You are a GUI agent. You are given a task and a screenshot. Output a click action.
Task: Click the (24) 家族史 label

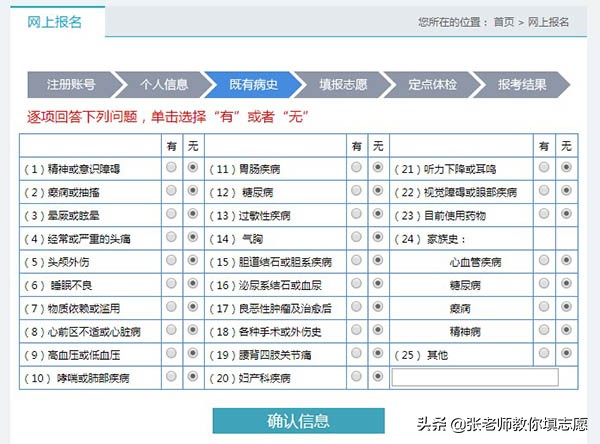430,240
